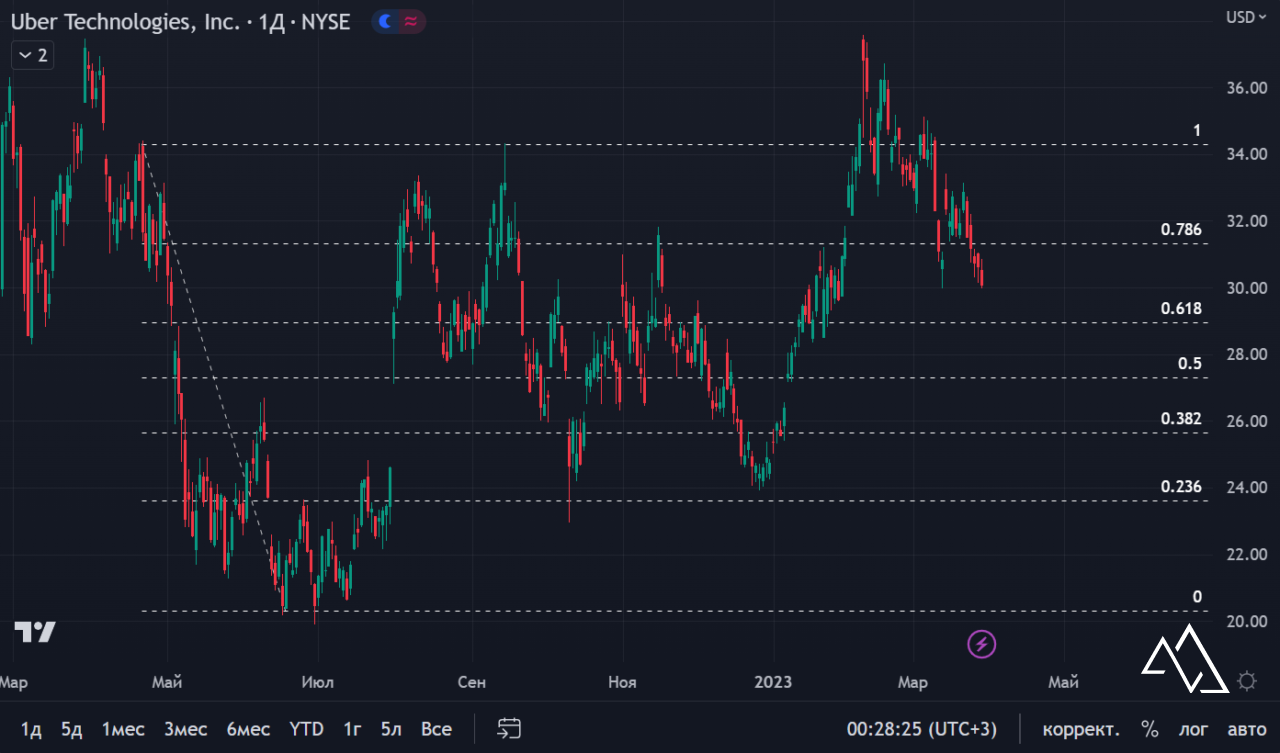Click the Fibonacci 0.5 level label
The width and height of the screenshot is (1280, 753).
[1190, 364]
